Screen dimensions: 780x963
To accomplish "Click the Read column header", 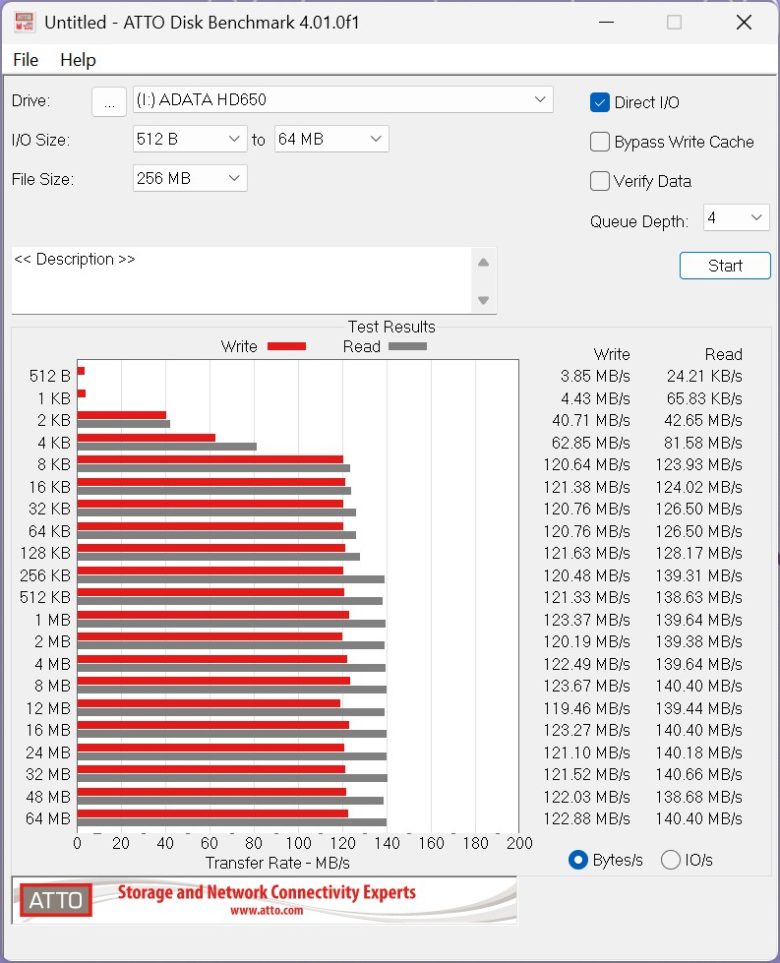I will pos(723,354).
